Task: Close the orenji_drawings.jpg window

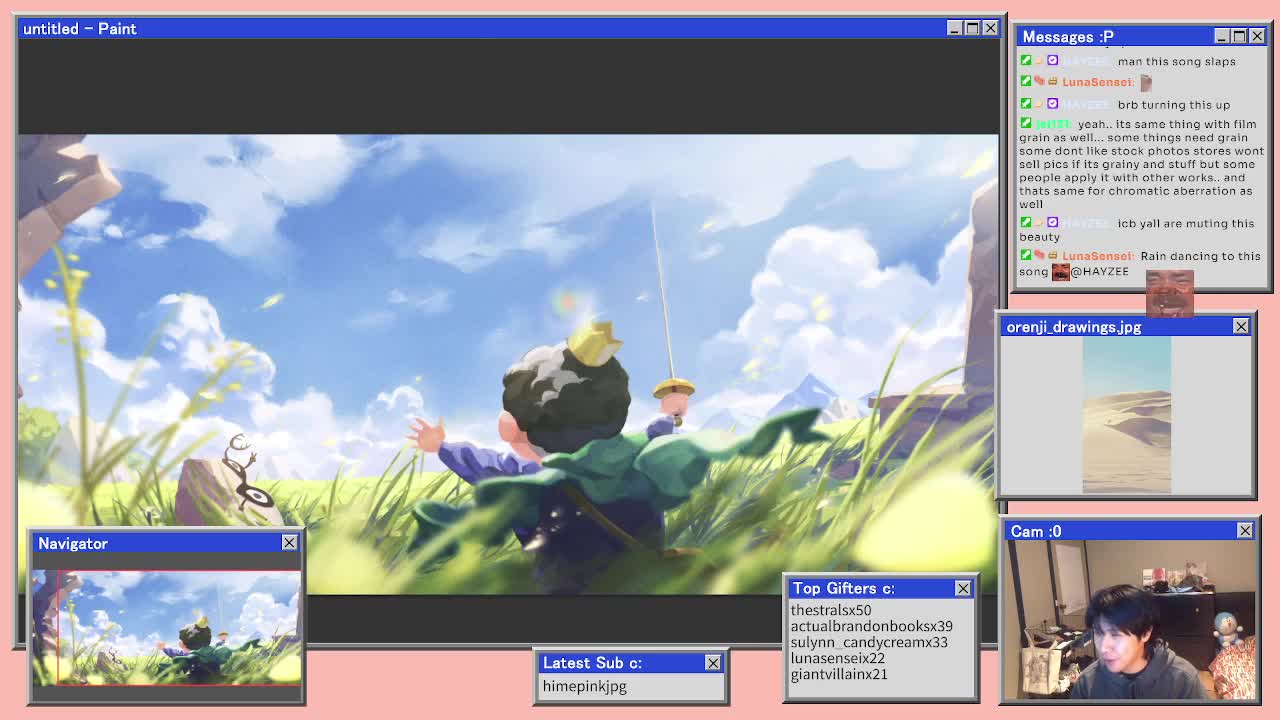Action: tap(1241, 326)
